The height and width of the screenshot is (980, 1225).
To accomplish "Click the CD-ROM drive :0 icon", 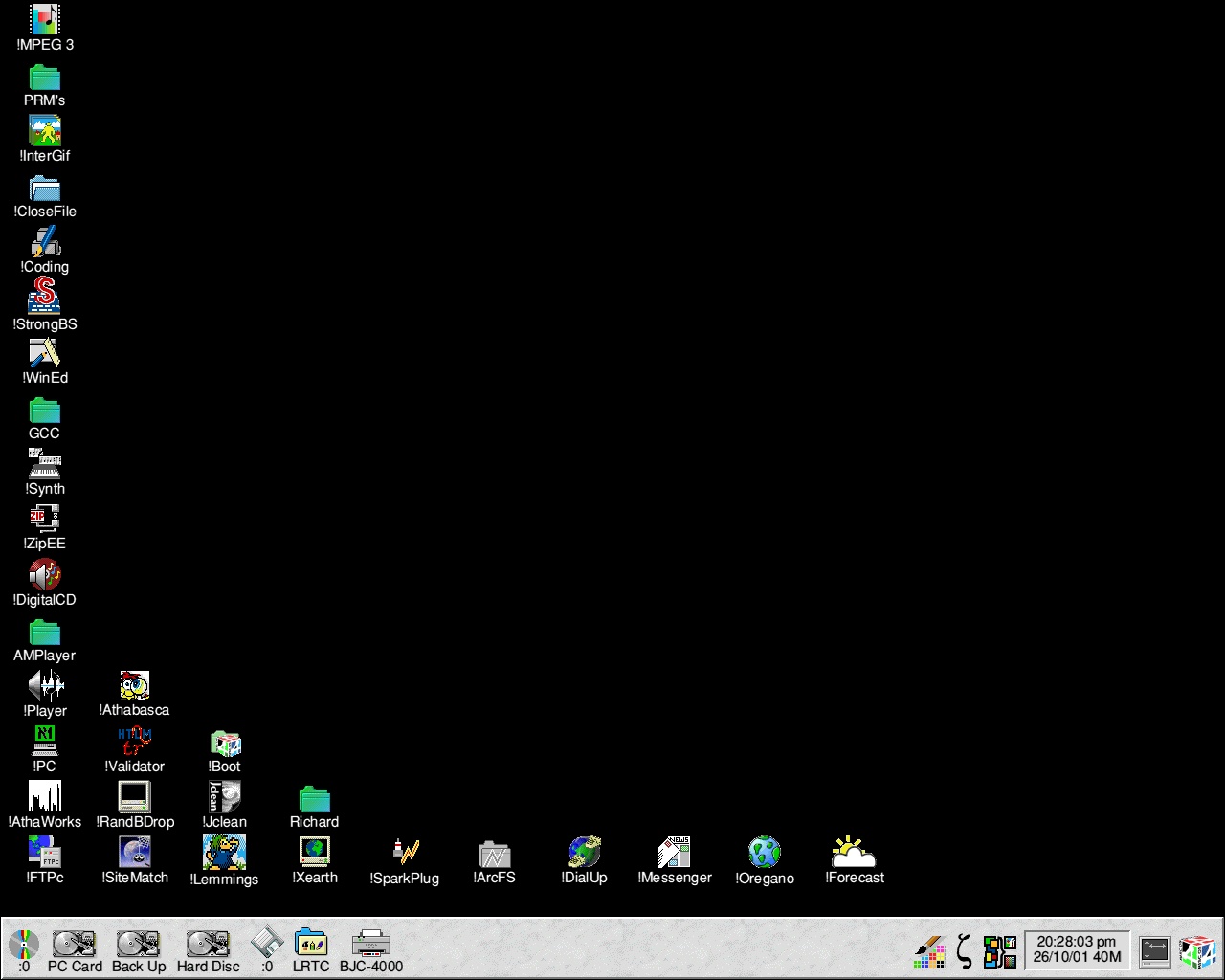I will (x=24, y=951).
